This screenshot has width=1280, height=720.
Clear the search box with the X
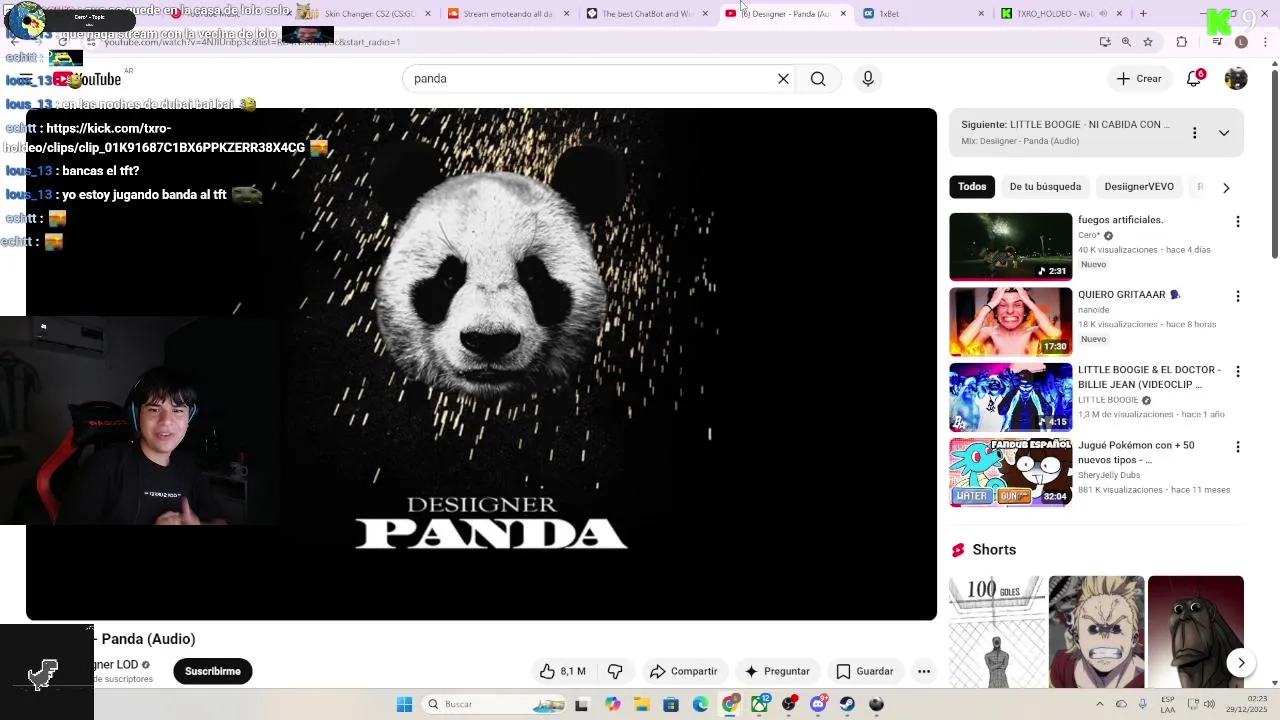pyautogui.click(x=783, y=79)
